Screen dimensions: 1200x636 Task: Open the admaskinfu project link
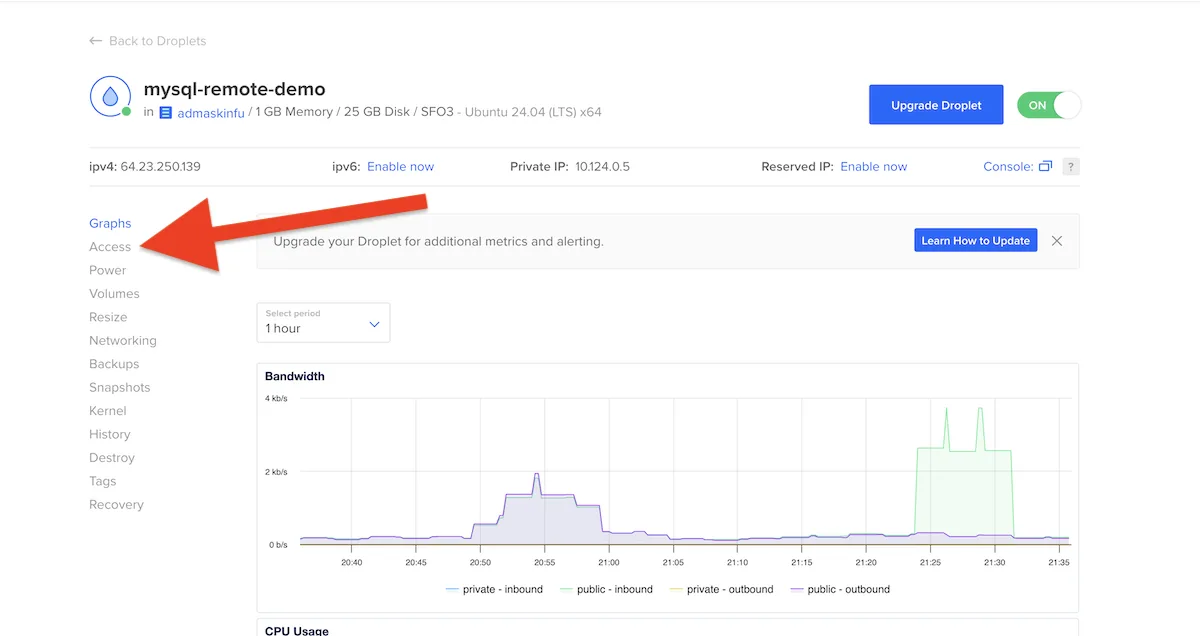click(x=213, y=113)
